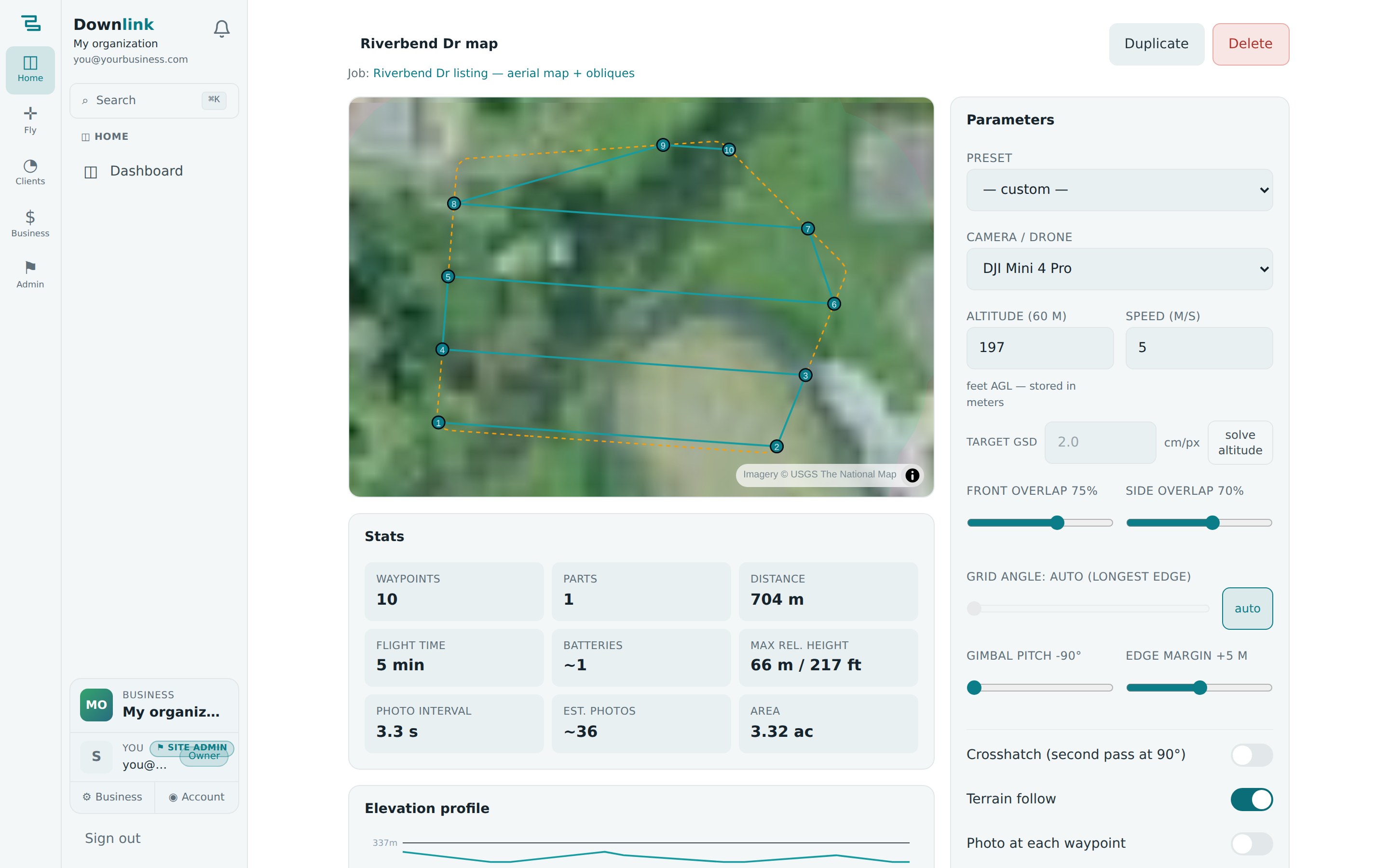The width and height of the screenshot is (1389, 868).
Task: Click the Site Admin badge
Action: coord(191,747)
